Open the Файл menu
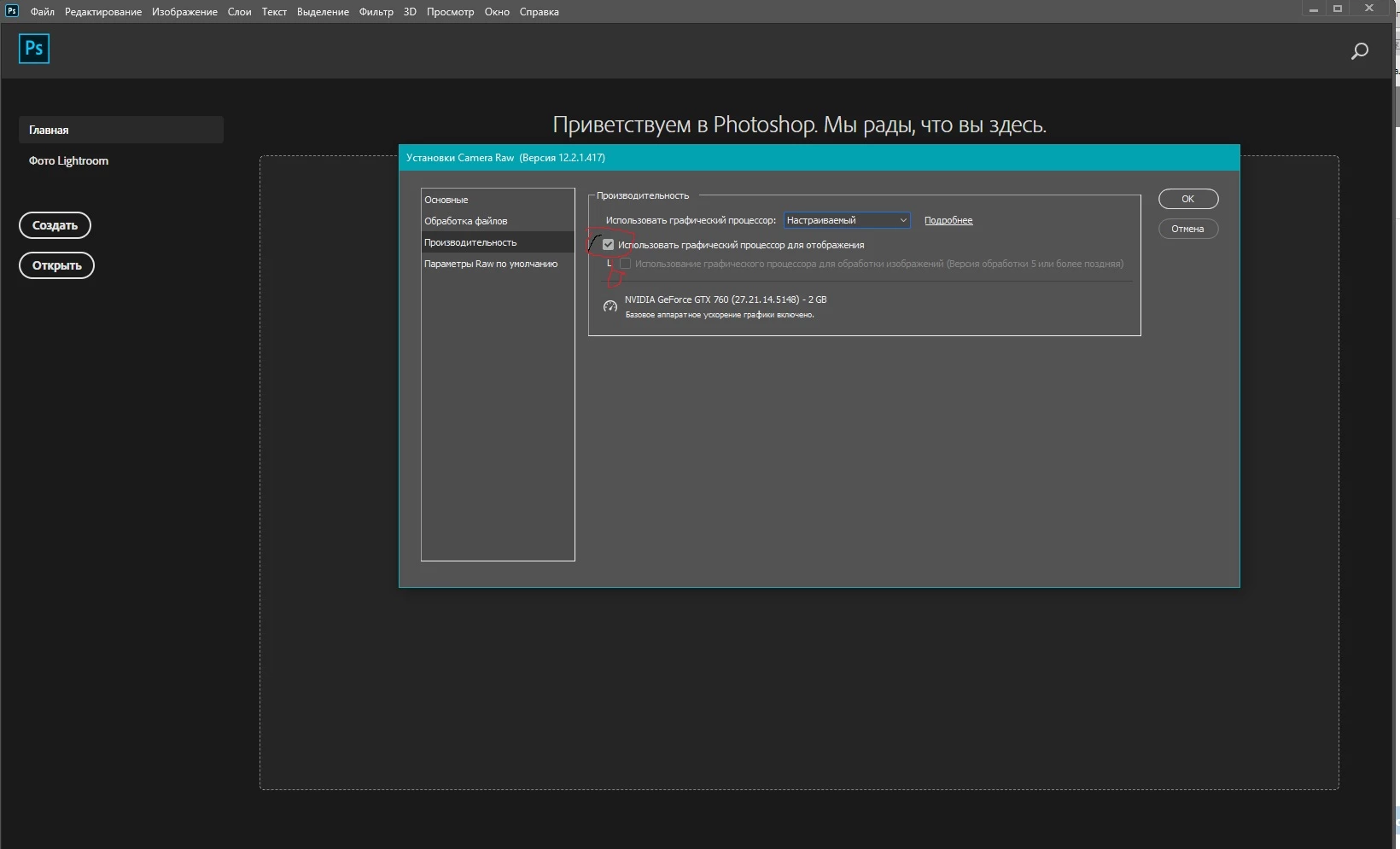Image resolution: width=1400 pixels, height=849 pixels. coord(43,12)
